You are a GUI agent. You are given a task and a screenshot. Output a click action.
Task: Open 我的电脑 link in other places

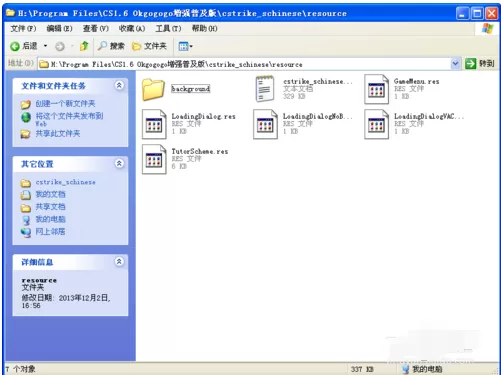coord(51,219)
